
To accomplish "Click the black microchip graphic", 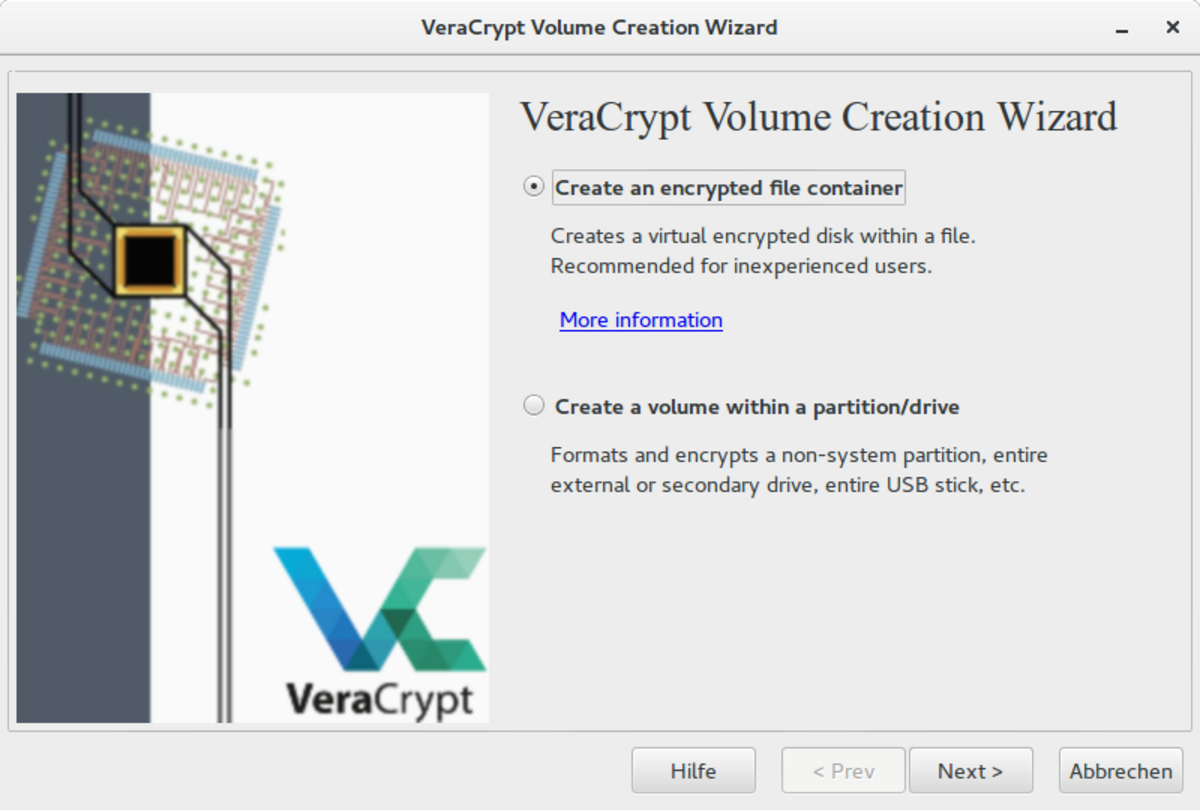I will coord(150,261).
